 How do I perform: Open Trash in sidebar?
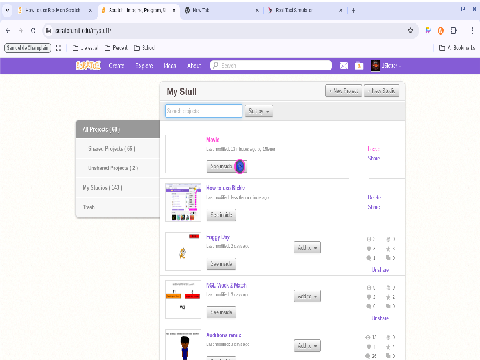[x=118, y=207]
